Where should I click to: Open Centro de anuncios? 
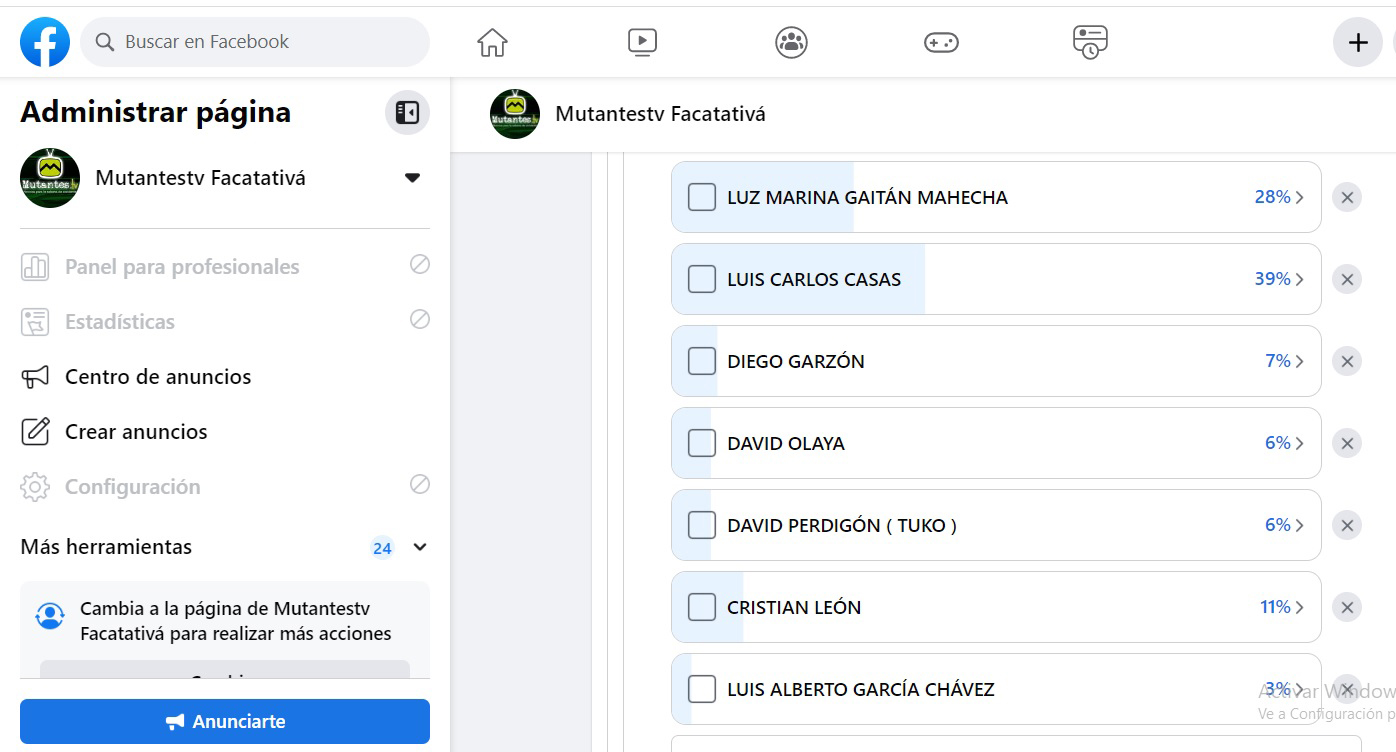coord(158,377)
